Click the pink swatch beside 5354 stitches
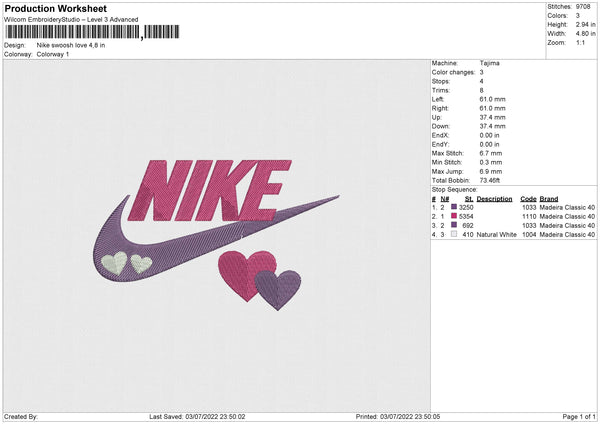The height and width of the screenshot is (424, 600). tap(454, 216)
